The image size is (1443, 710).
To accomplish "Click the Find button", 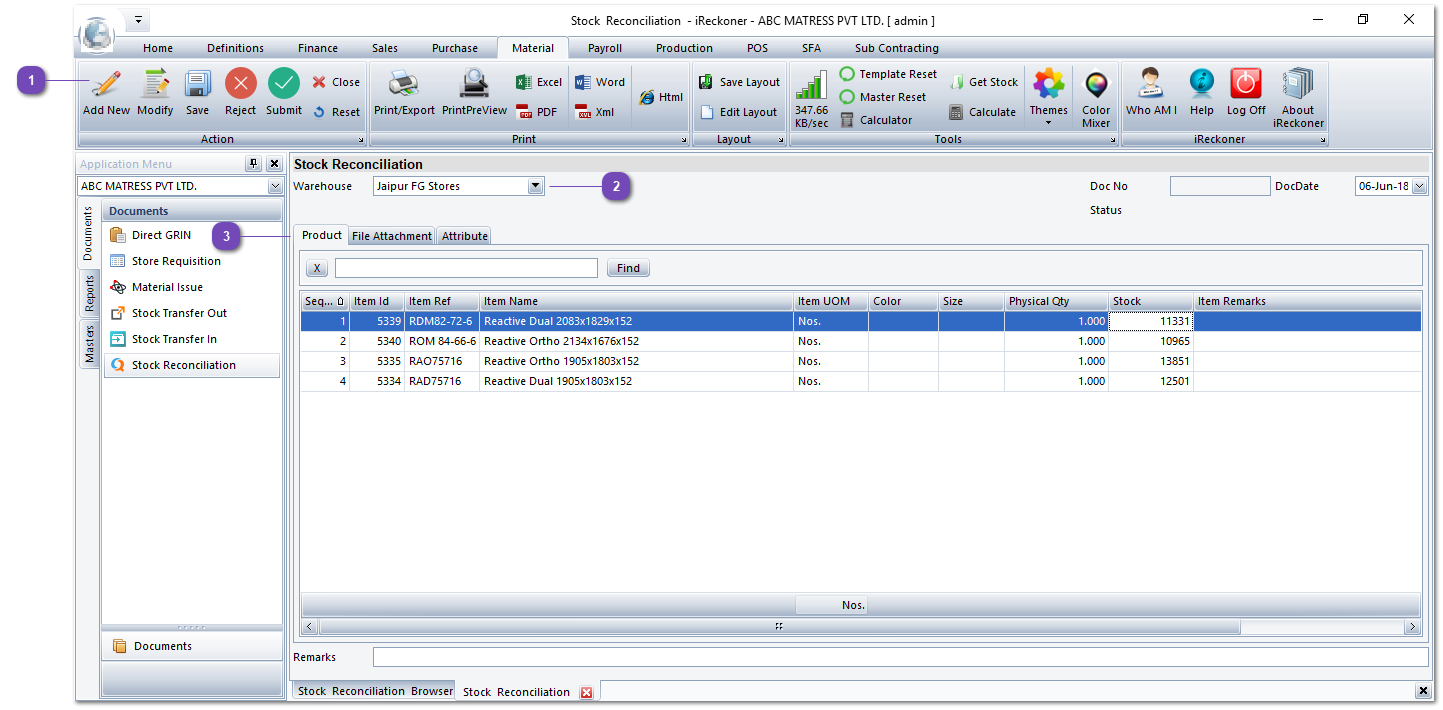I will click(628, 267).
